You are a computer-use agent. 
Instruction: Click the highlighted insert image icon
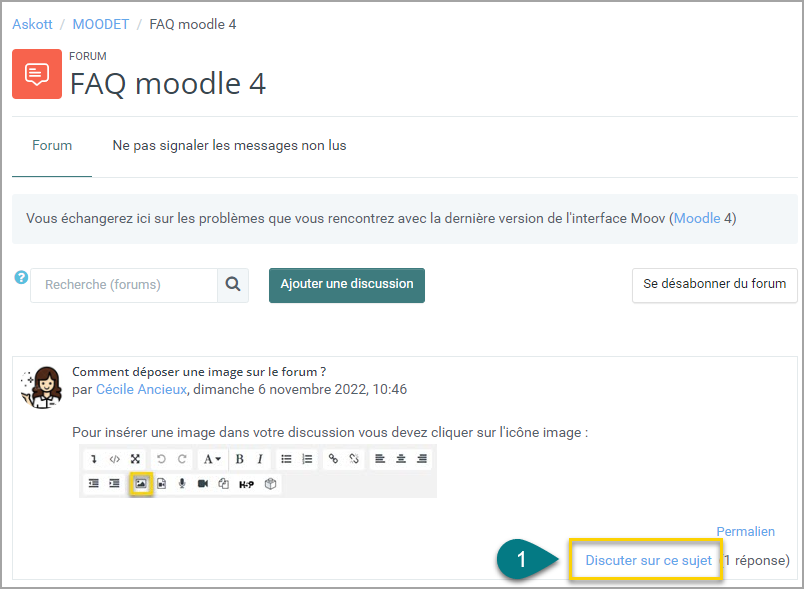(141, 483)
